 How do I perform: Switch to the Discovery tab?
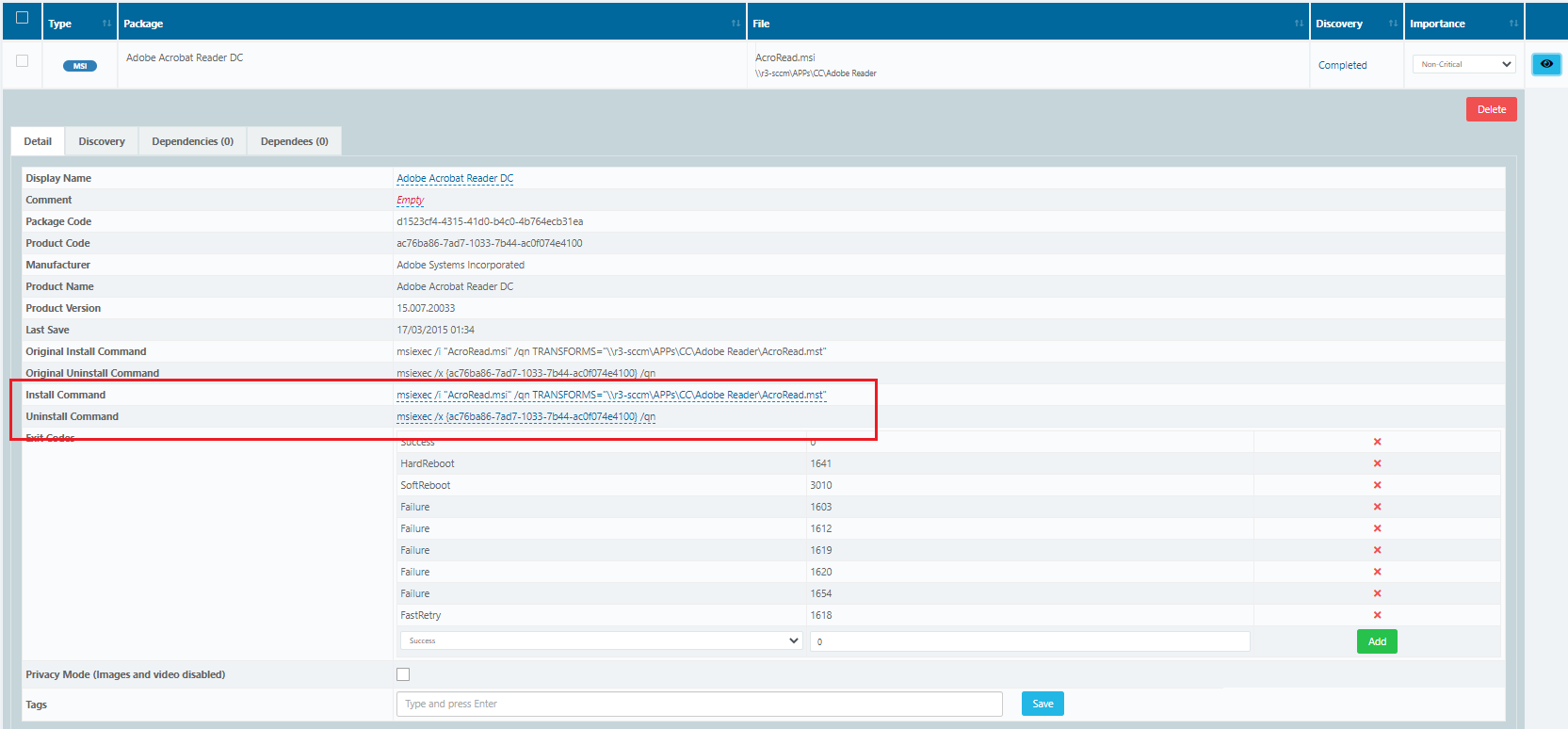(x=102, y=141)
